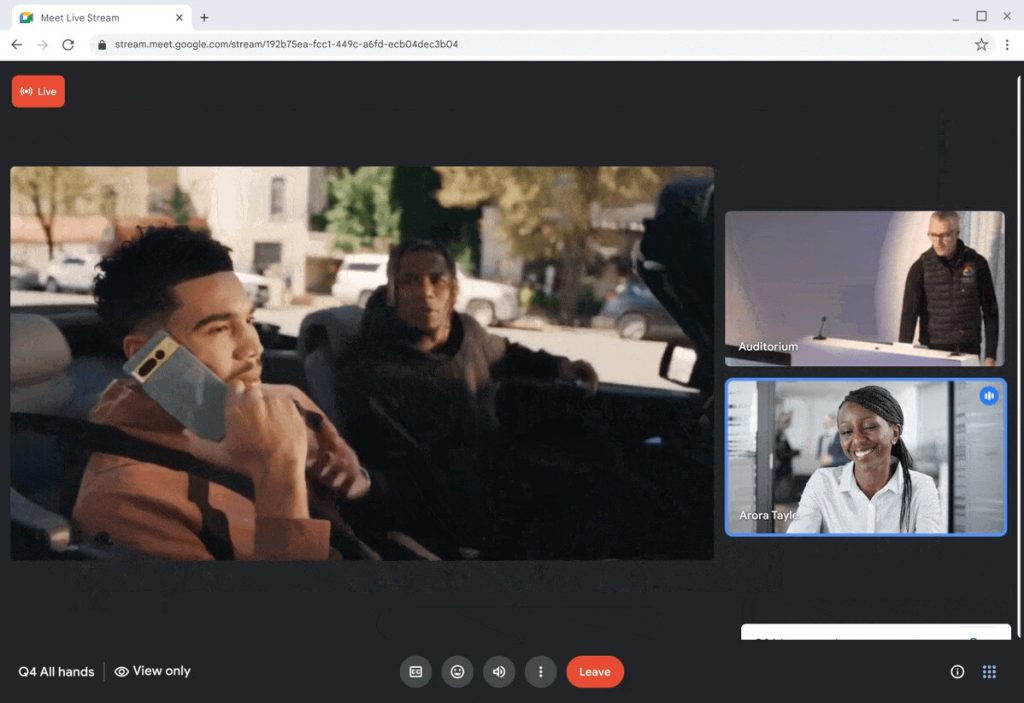
Task: Select the Auditorium participant tile
Action: pyautogui.click(x=864, y=288)
